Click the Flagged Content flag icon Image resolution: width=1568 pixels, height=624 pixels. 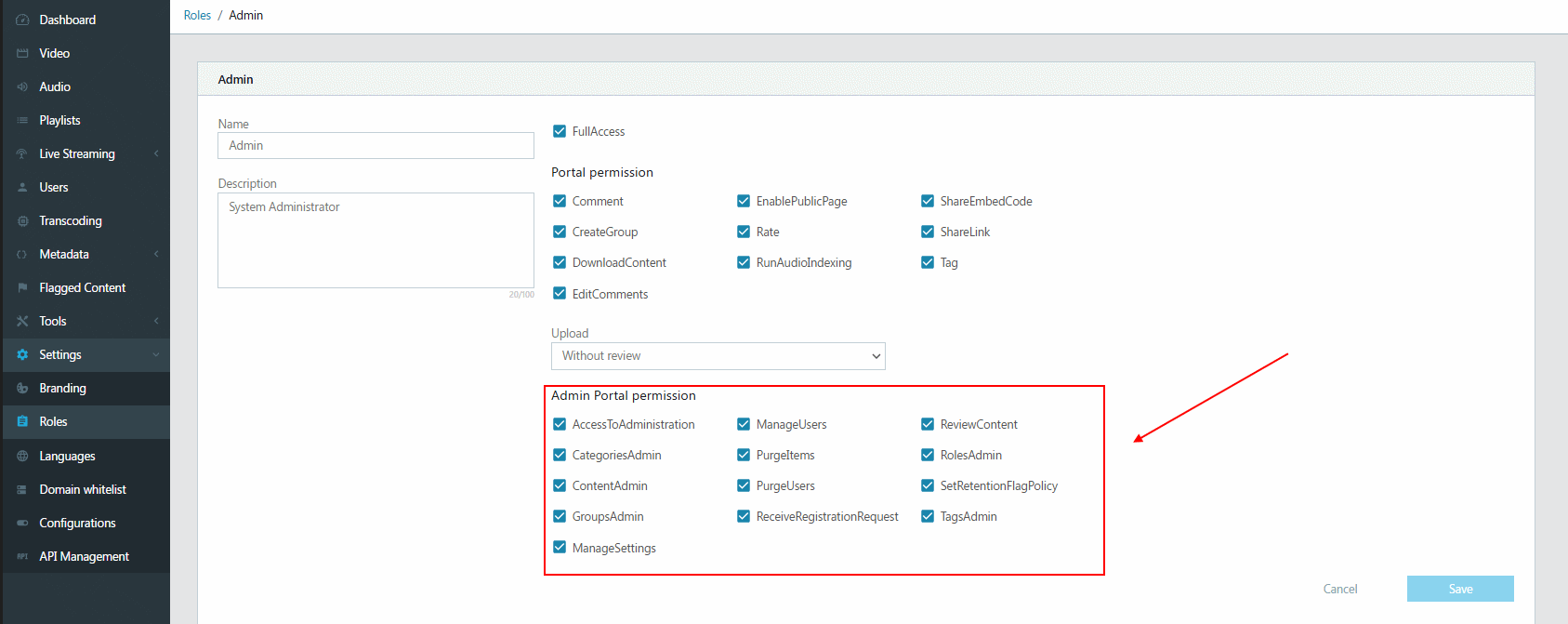pyautogui.click(x=22, y=287)
